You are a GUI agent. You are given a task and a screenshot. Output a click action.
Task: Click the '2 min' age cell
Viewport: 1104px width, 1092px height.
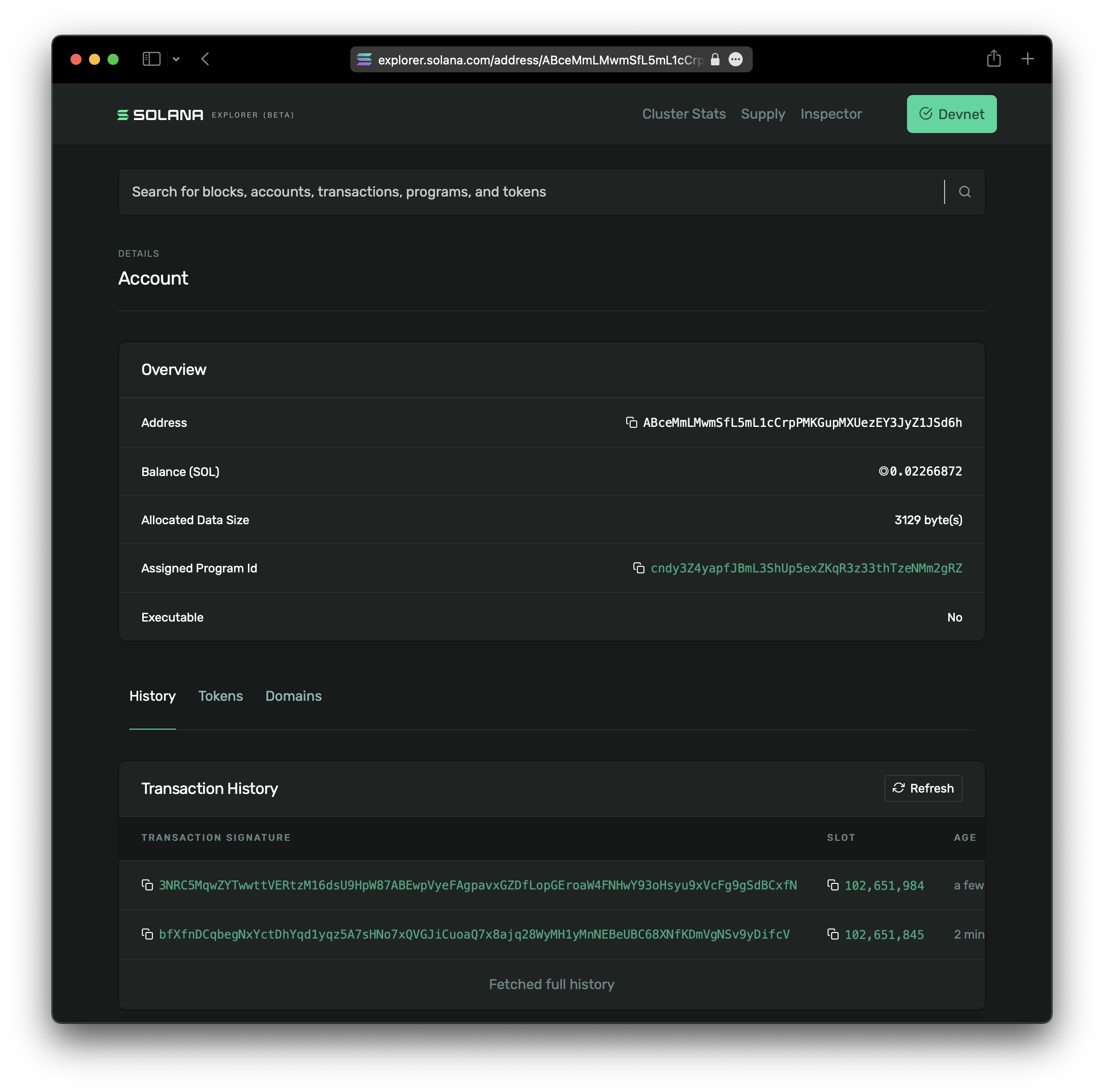pyautogui.click(x=969, y=934)
